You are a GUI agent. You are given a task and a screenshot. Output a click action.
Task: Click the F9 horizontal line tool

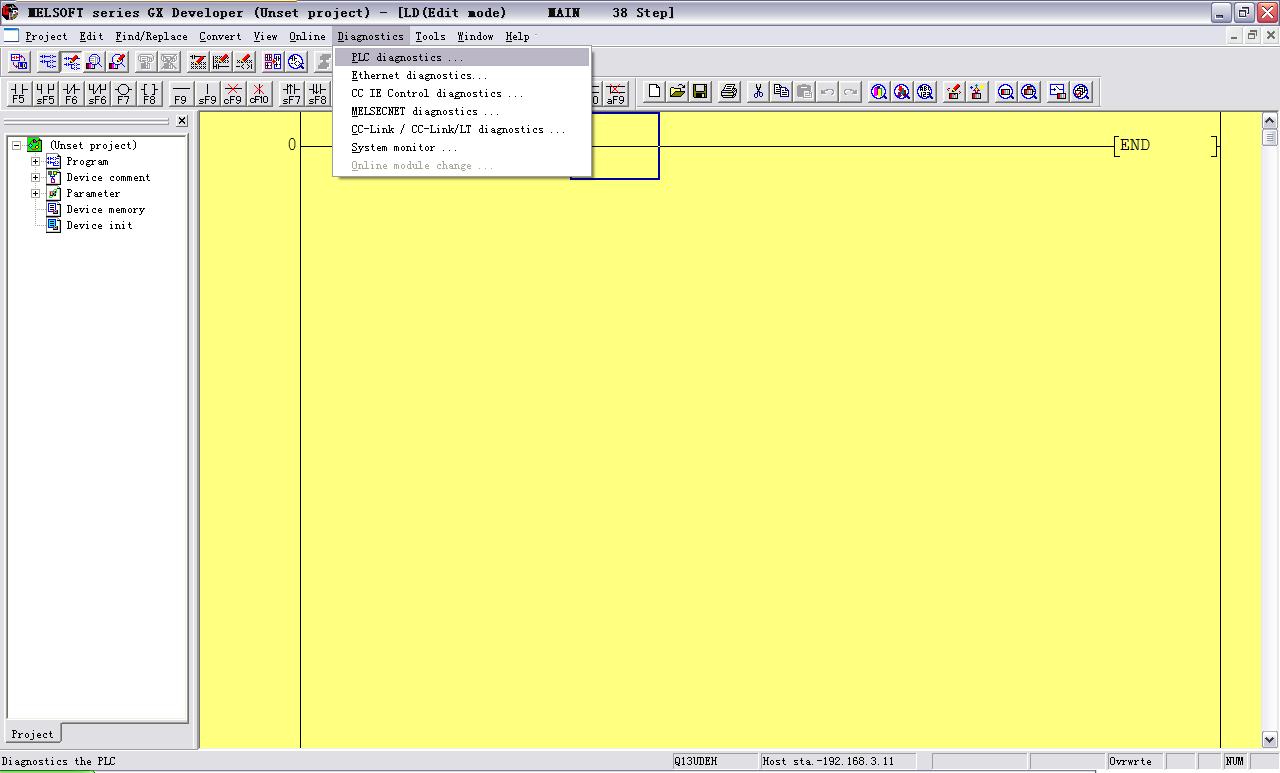[180, 93]
